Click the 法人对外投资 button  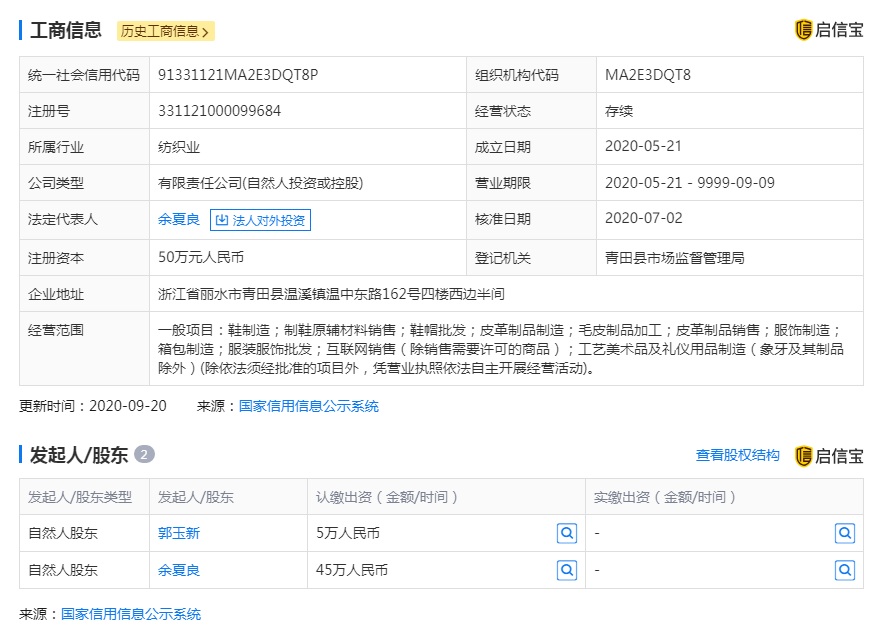260,220
